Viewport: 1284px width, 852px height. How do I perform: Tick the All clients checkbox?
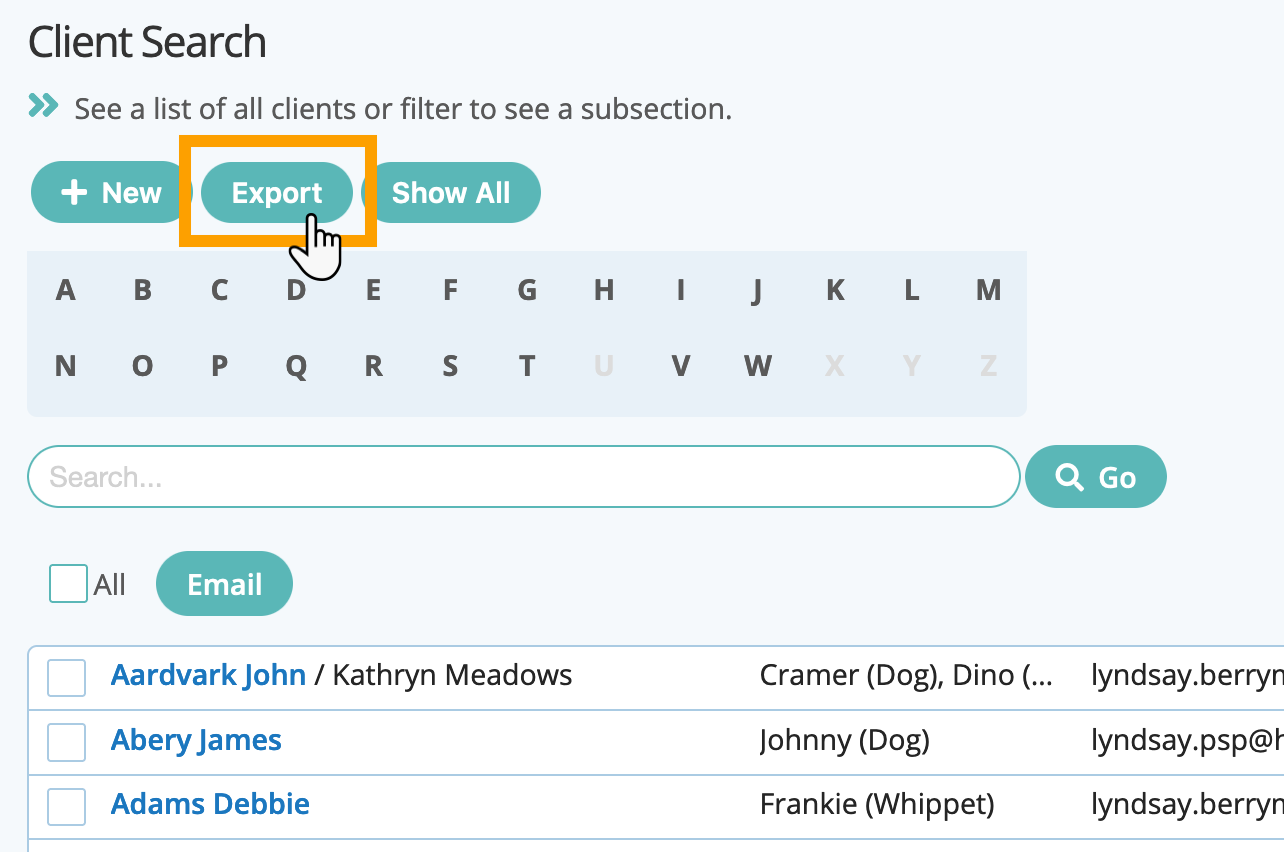[68, 584]
